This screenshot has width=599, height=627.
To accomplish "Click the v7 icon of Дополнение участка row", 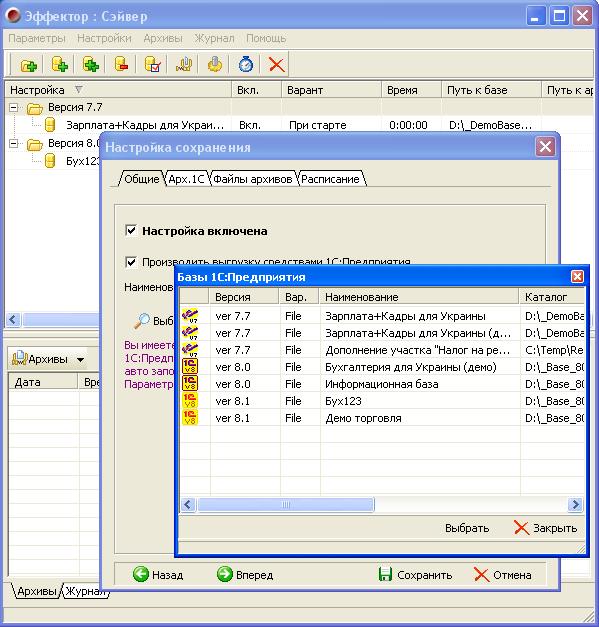I will [190, 349].
